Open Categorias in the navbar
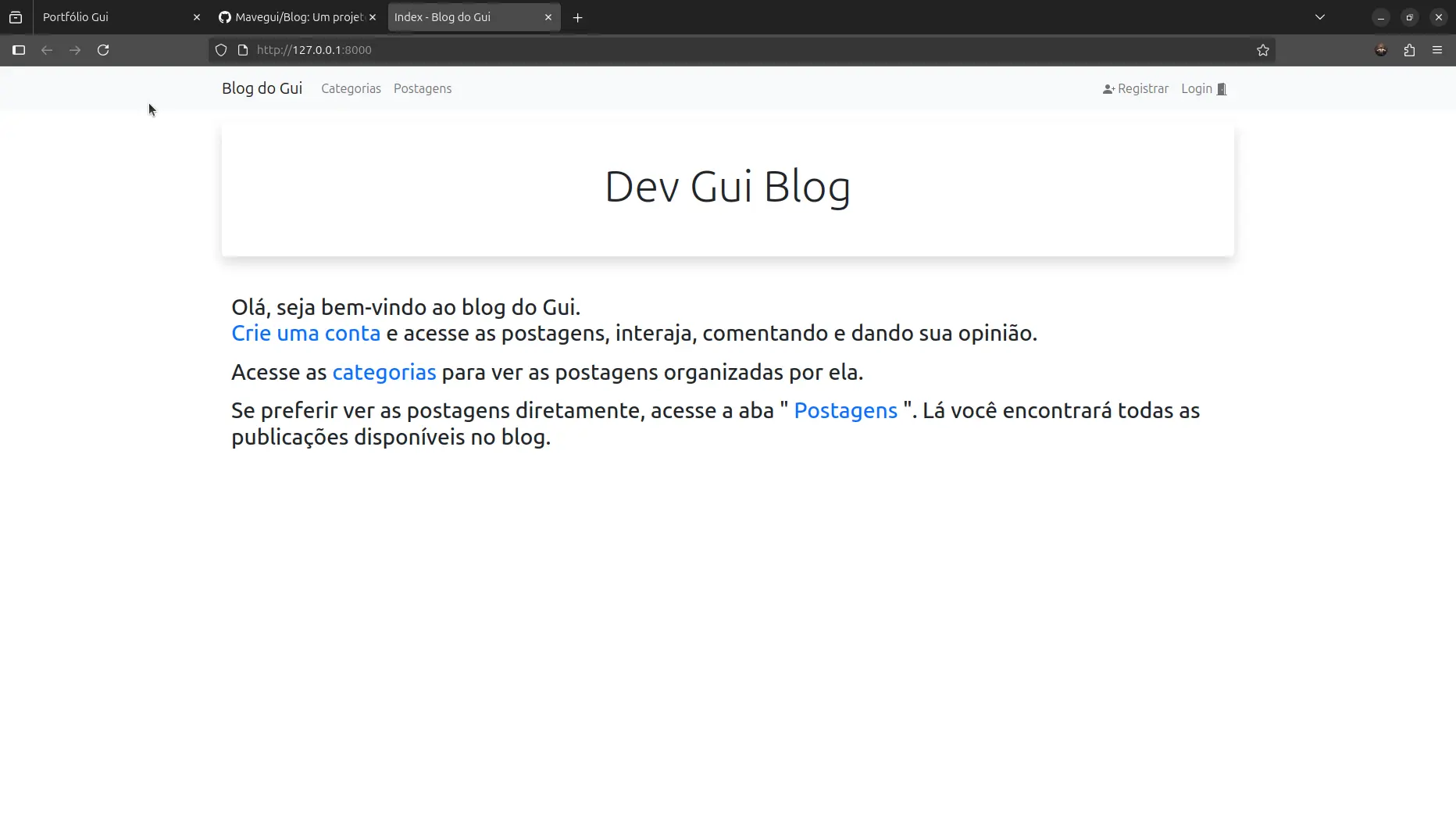 coord(351,88)
